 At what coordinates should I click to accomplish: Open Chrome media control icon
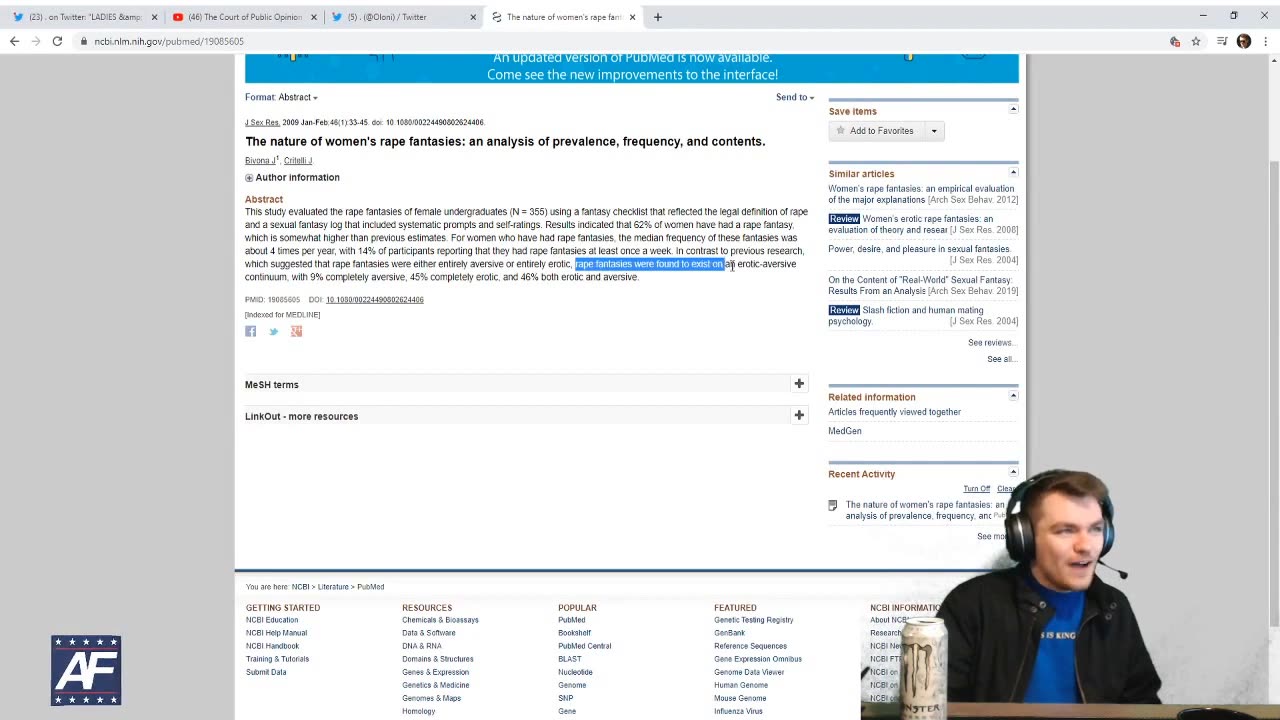click(x=1221, y=41)
